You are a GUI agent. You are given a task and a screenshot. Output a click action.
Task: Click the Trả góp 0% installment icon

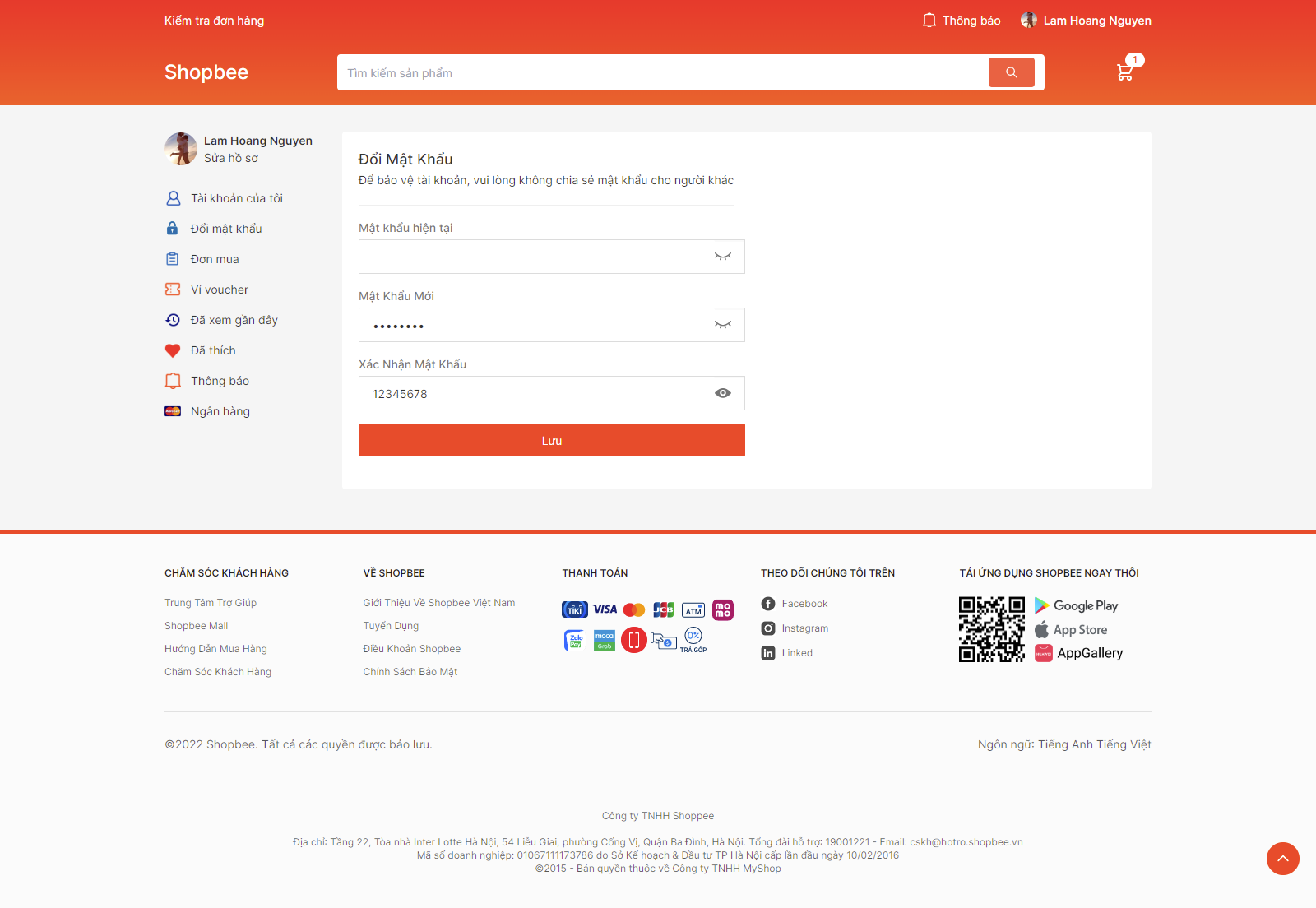click(693, 640)
